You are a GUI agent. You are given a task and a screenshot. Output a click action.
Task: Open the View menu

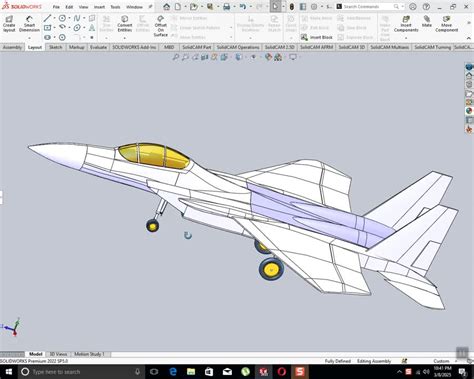[x=84, y=7]
